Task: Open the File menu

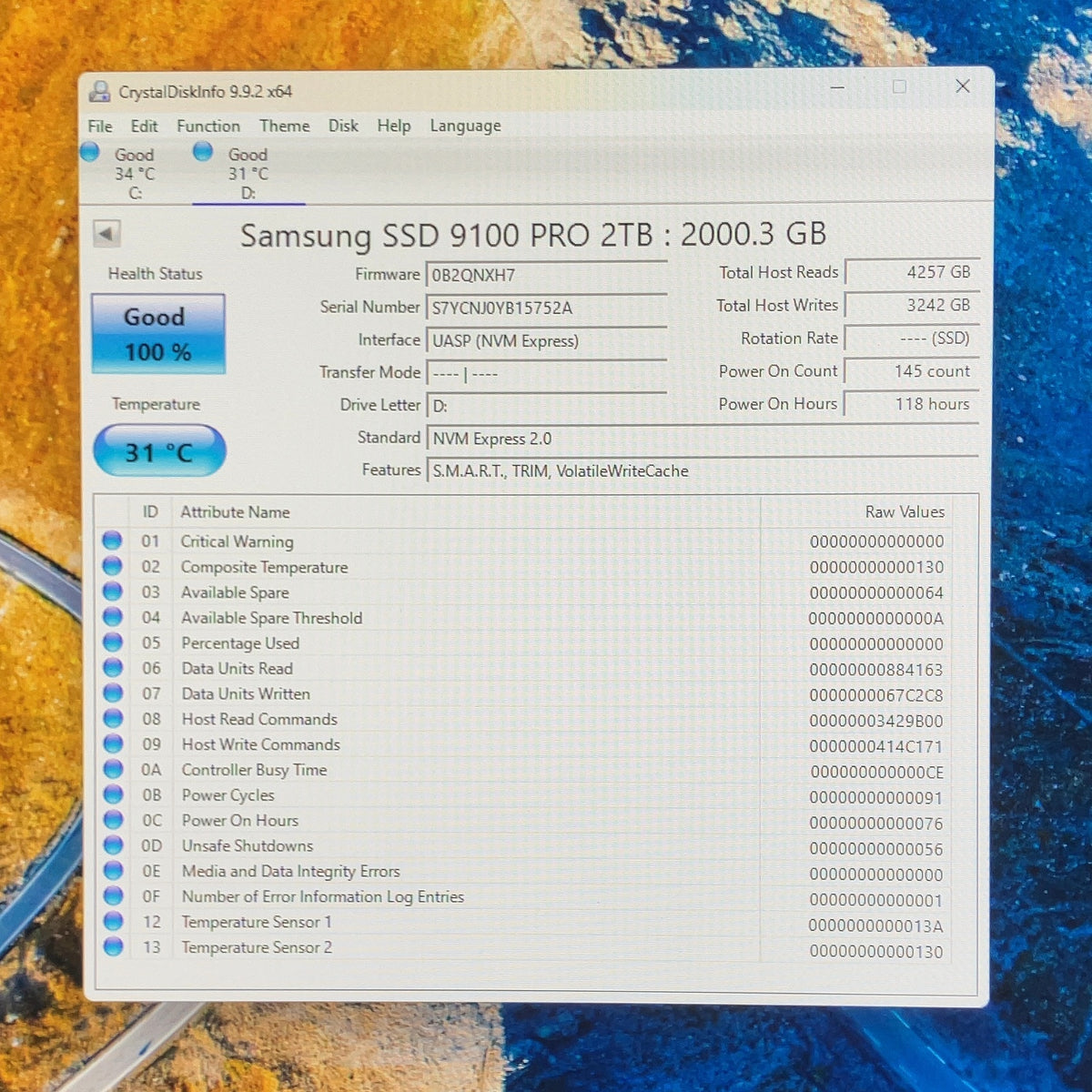Action: 100,126
